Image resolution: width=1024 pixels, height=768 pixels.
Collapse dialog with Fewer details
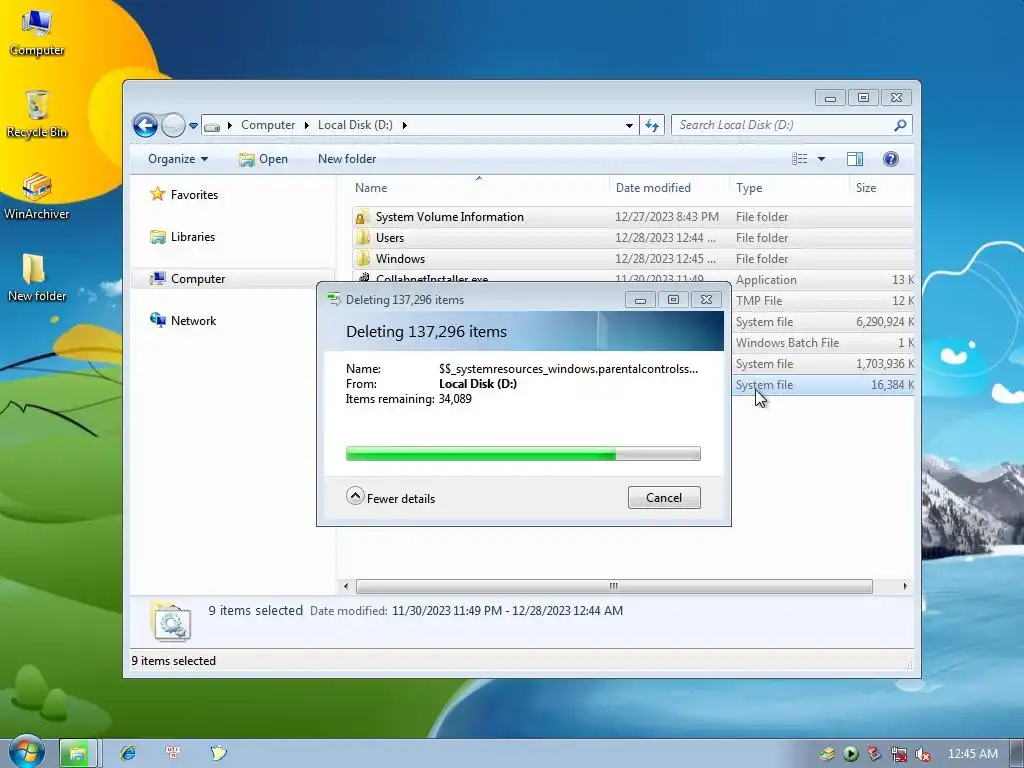(x=391, y=498)
